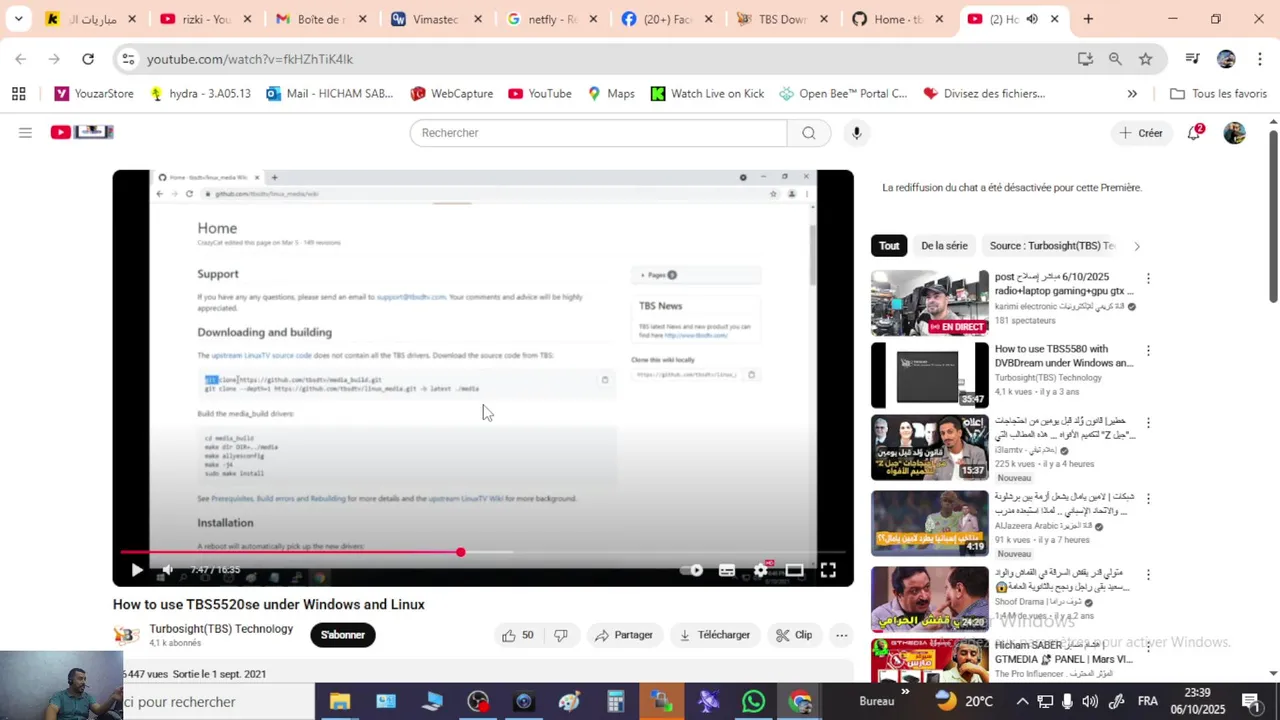Click the search magnifier button
This screenshot has height=720, width=1280.
pyautogui.click(x=809, y=133)
